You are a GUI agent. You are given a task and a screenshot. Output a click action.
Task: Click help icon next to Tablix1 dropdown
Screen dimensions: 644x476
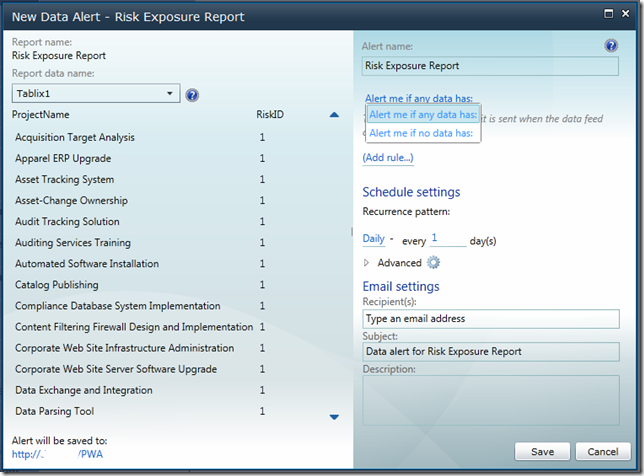192,95
